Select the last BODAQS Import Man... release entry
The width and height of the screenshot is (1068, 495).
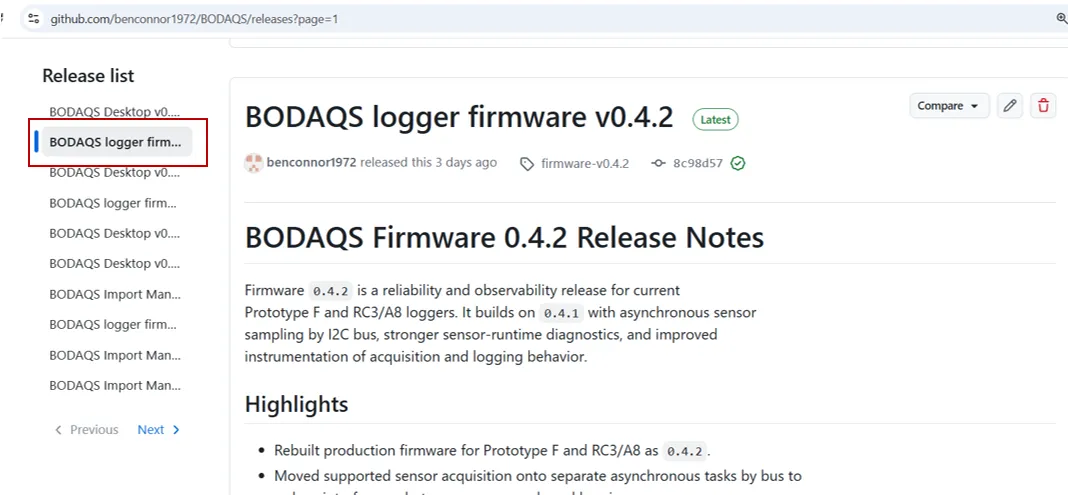point(114,385)
